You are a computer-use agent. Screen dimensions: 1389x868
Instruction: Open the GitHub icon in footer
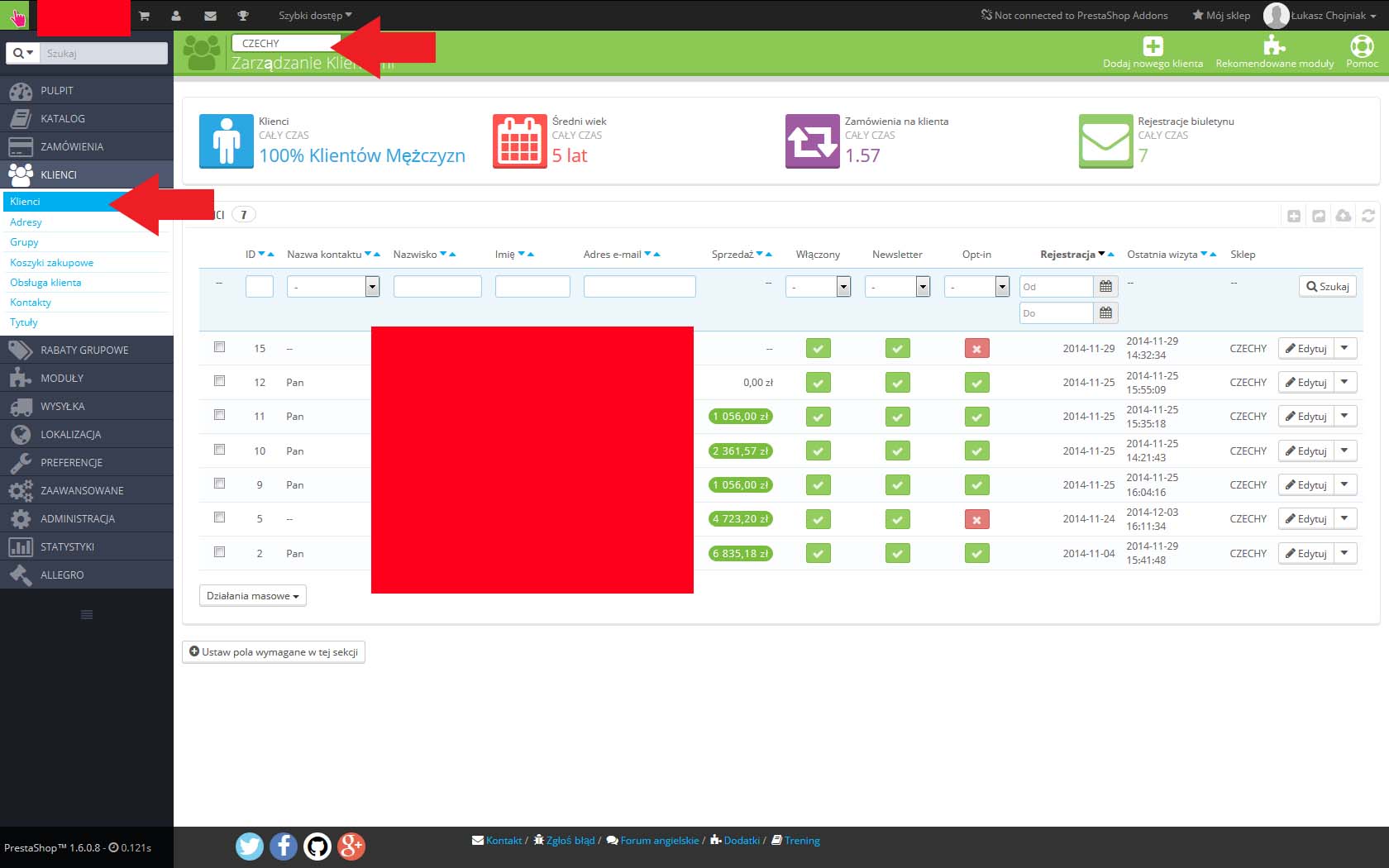(x=317, y=846)
